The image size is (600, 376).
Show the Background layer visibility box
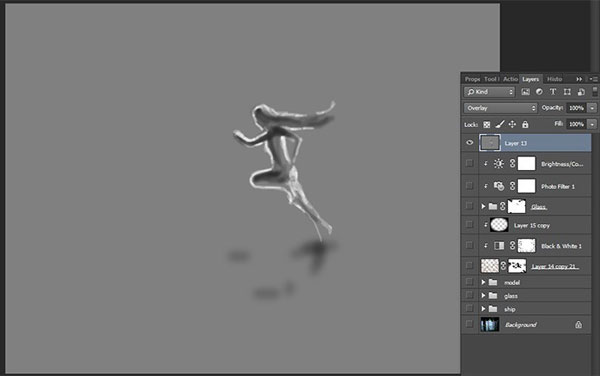469,324
